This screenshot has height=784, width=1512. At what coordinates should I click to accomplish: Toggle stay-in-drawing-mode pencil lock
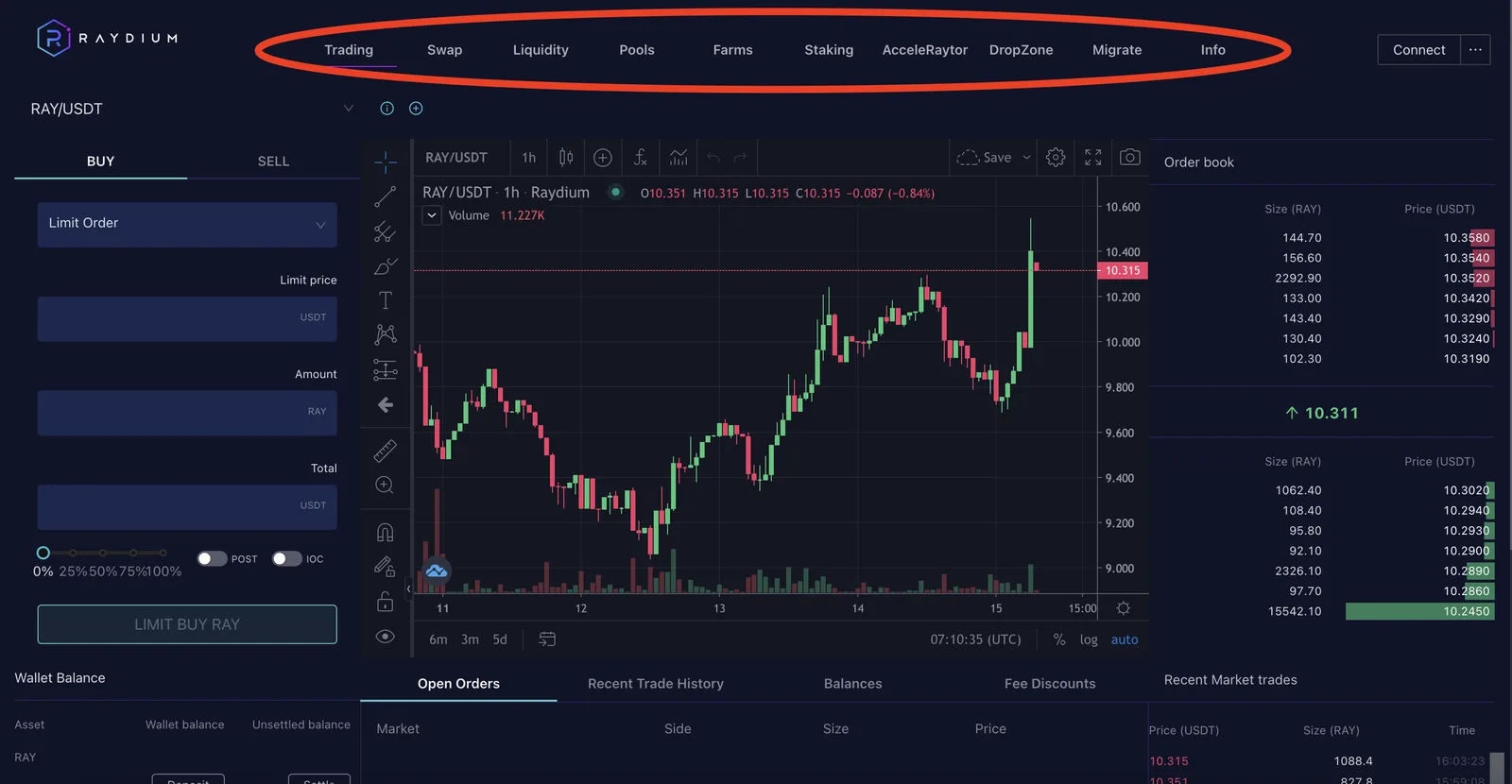386,567
